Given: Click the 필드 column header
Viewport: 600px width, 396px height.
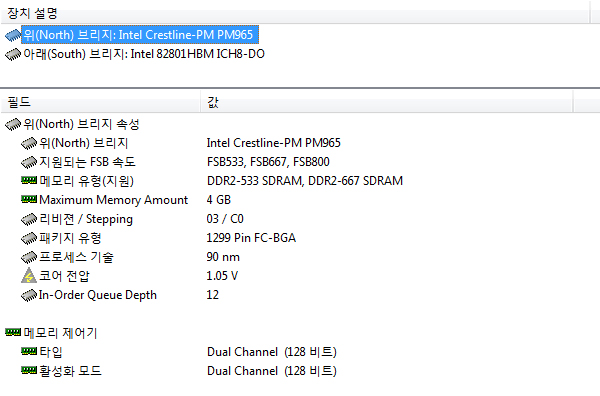Looking at the screenshot, I should click(x=100, y=102).
